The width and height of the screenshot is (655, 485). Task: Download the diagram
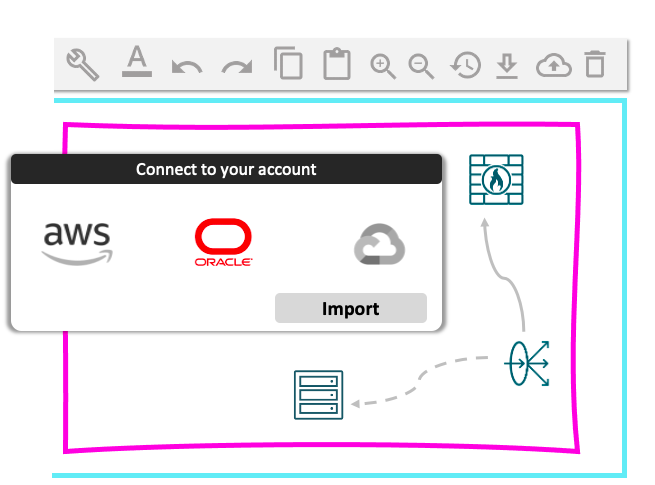[x=507, y=66]
